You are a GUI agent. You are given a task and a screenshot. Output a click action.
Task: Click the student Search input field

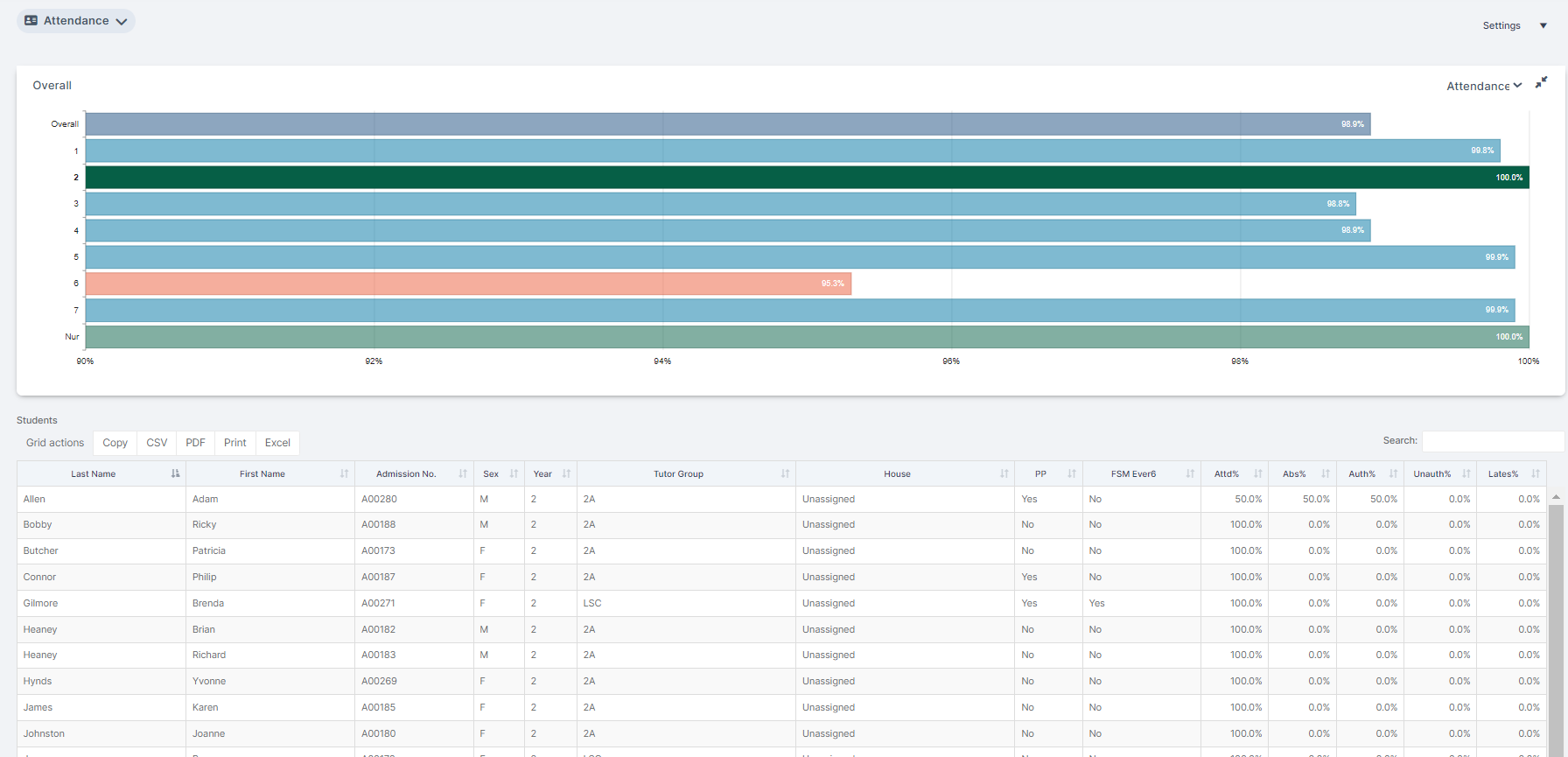(1492, 441)
